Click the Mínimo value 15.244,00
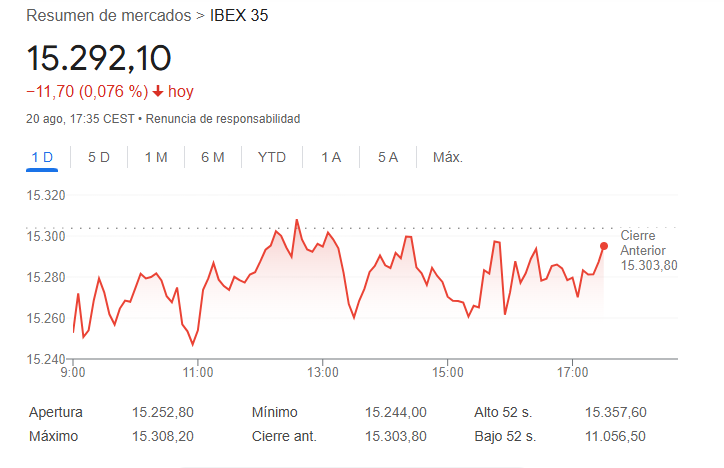724x468 pixels. click(x=396, y=412)
